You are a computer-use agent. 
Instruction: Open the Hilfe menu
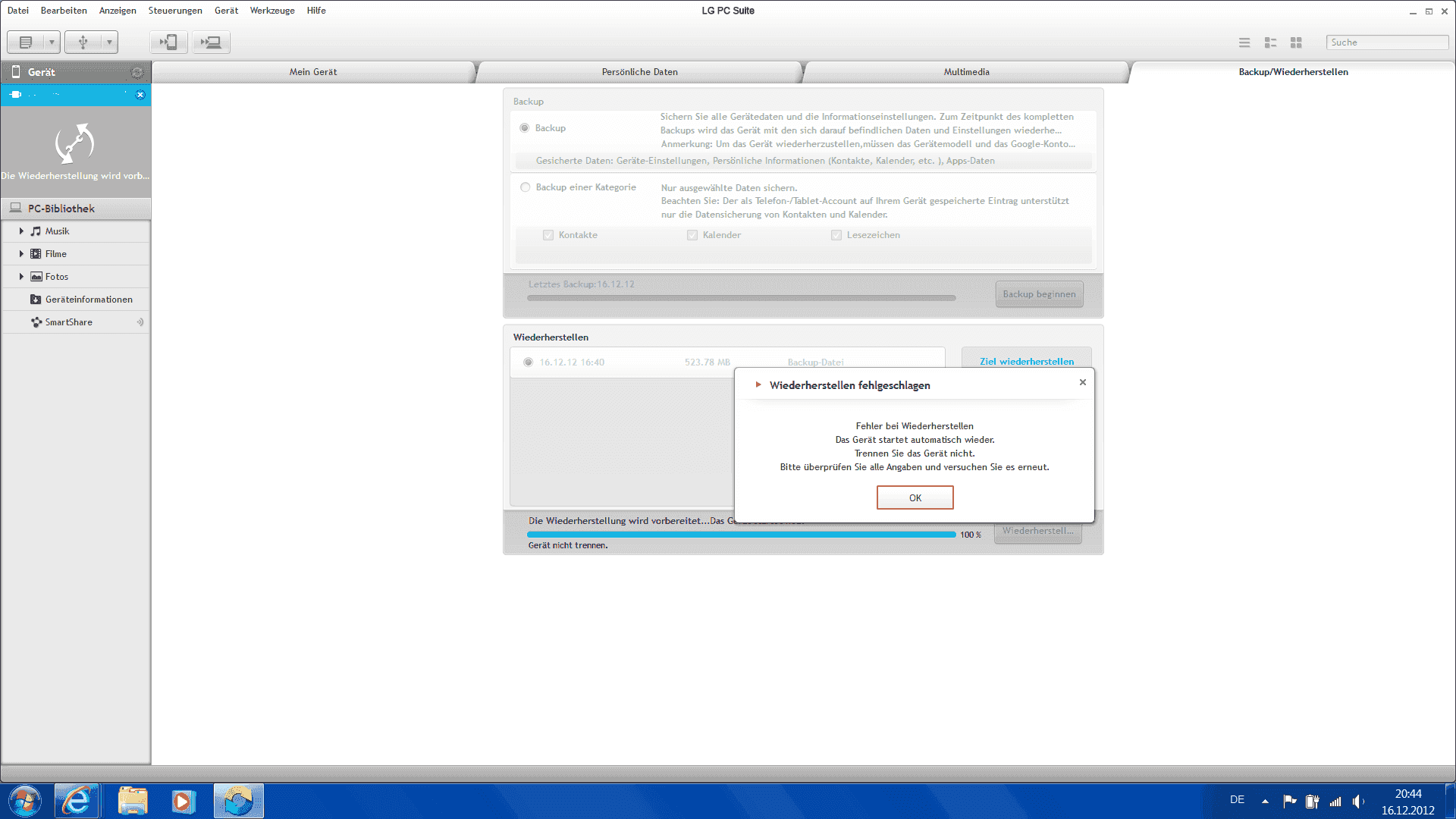316,11
